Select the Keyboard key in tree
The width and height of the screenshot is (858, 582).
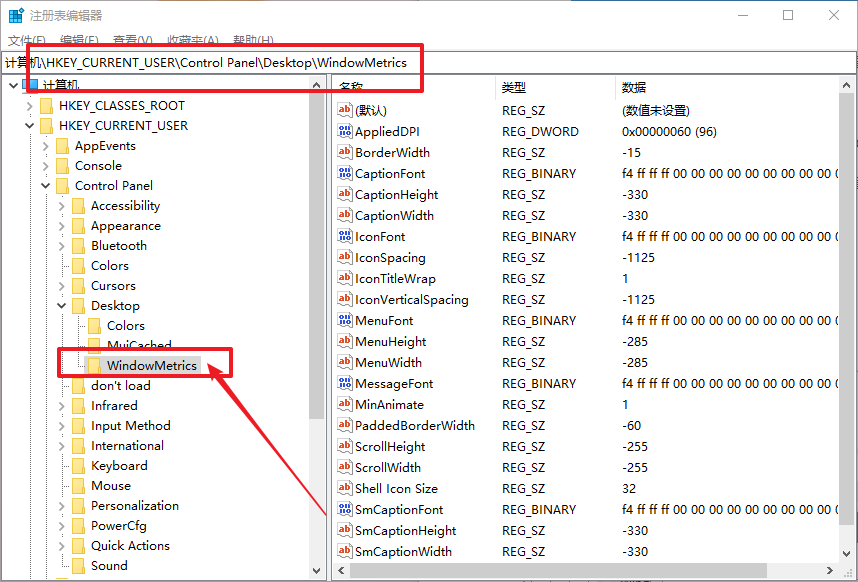point(118,465)
